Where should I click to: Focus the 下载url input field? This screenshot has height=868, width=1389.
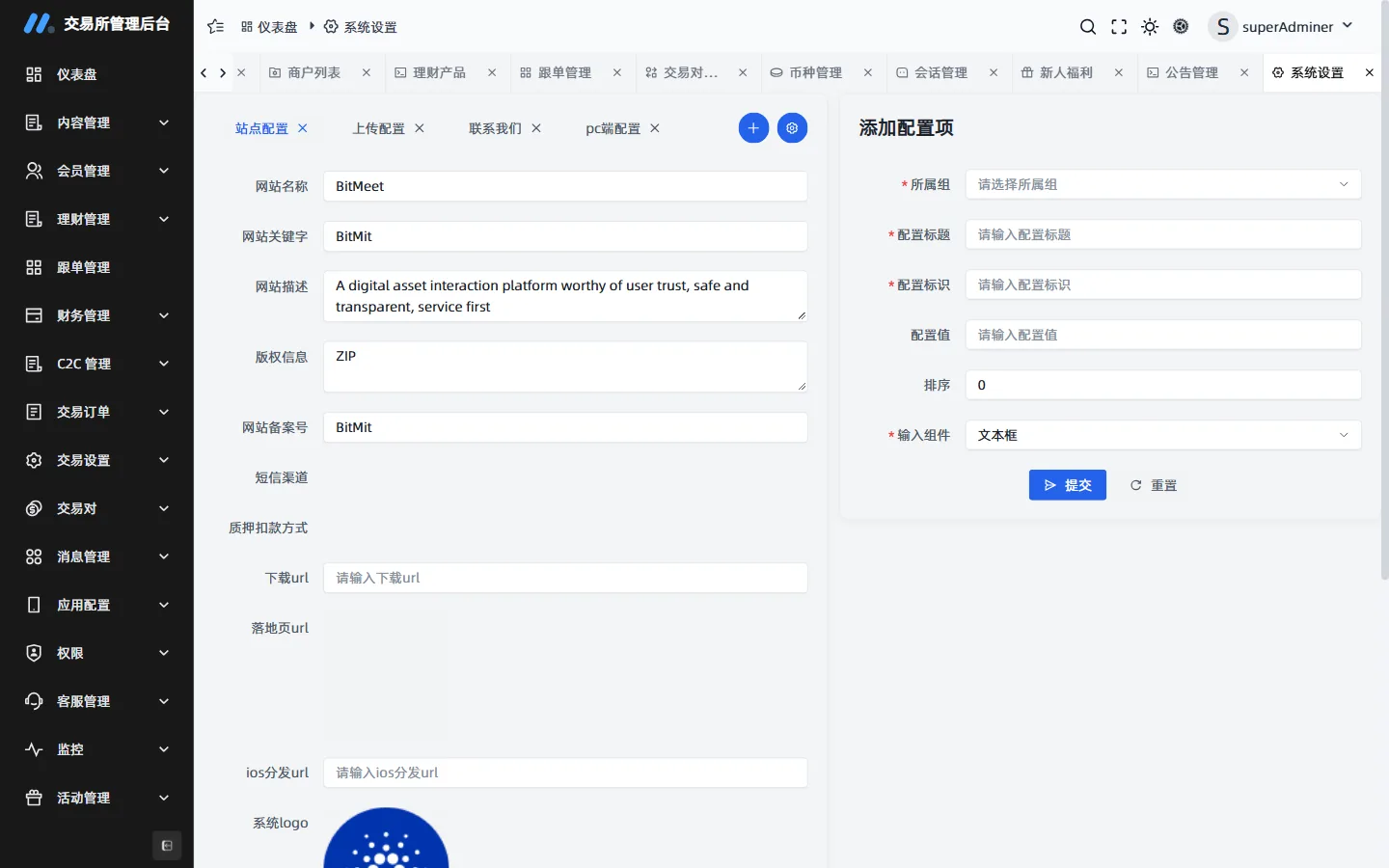point(565,578)
